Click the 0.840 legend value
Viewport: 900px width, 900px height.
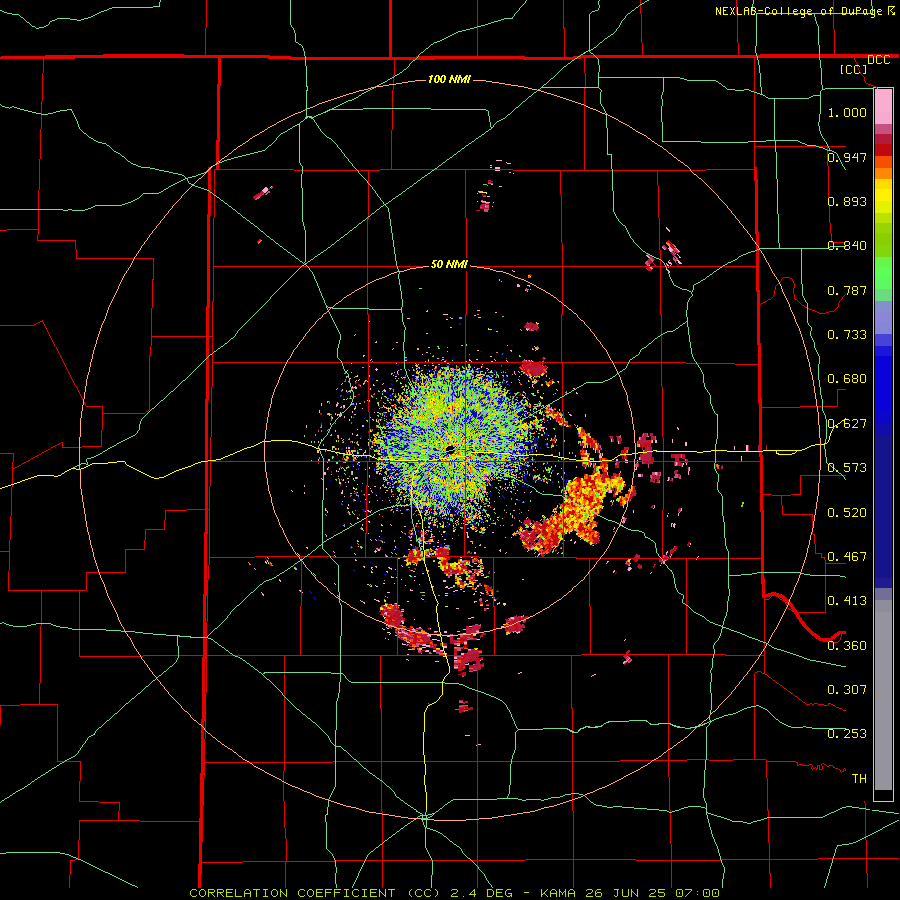pos(847,246)
